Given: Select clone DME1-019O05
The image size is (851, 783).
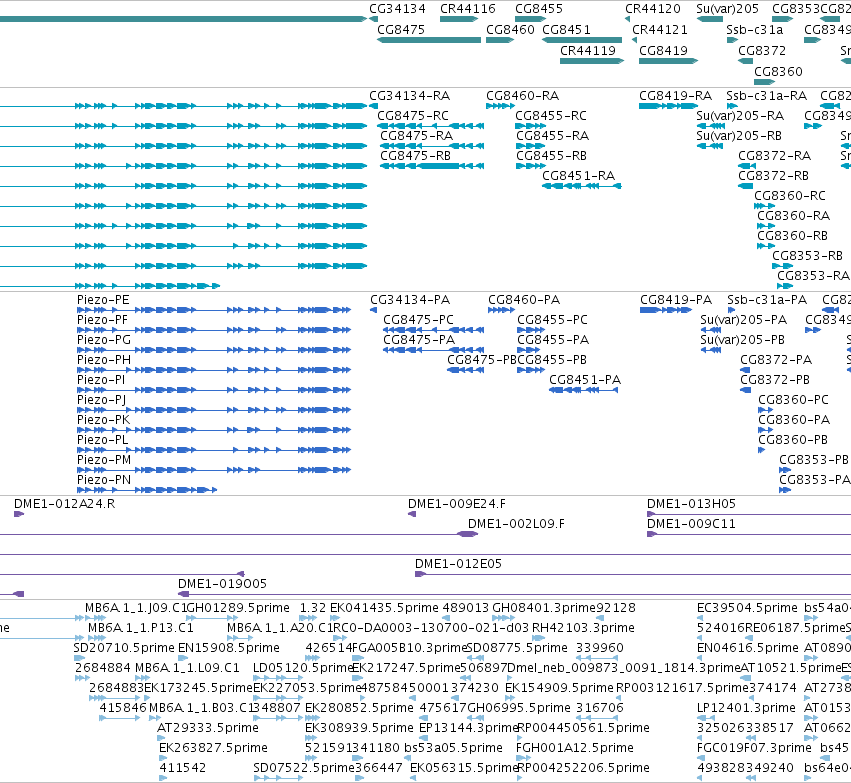Looking at the screenshot, I should tap(223, 584).
